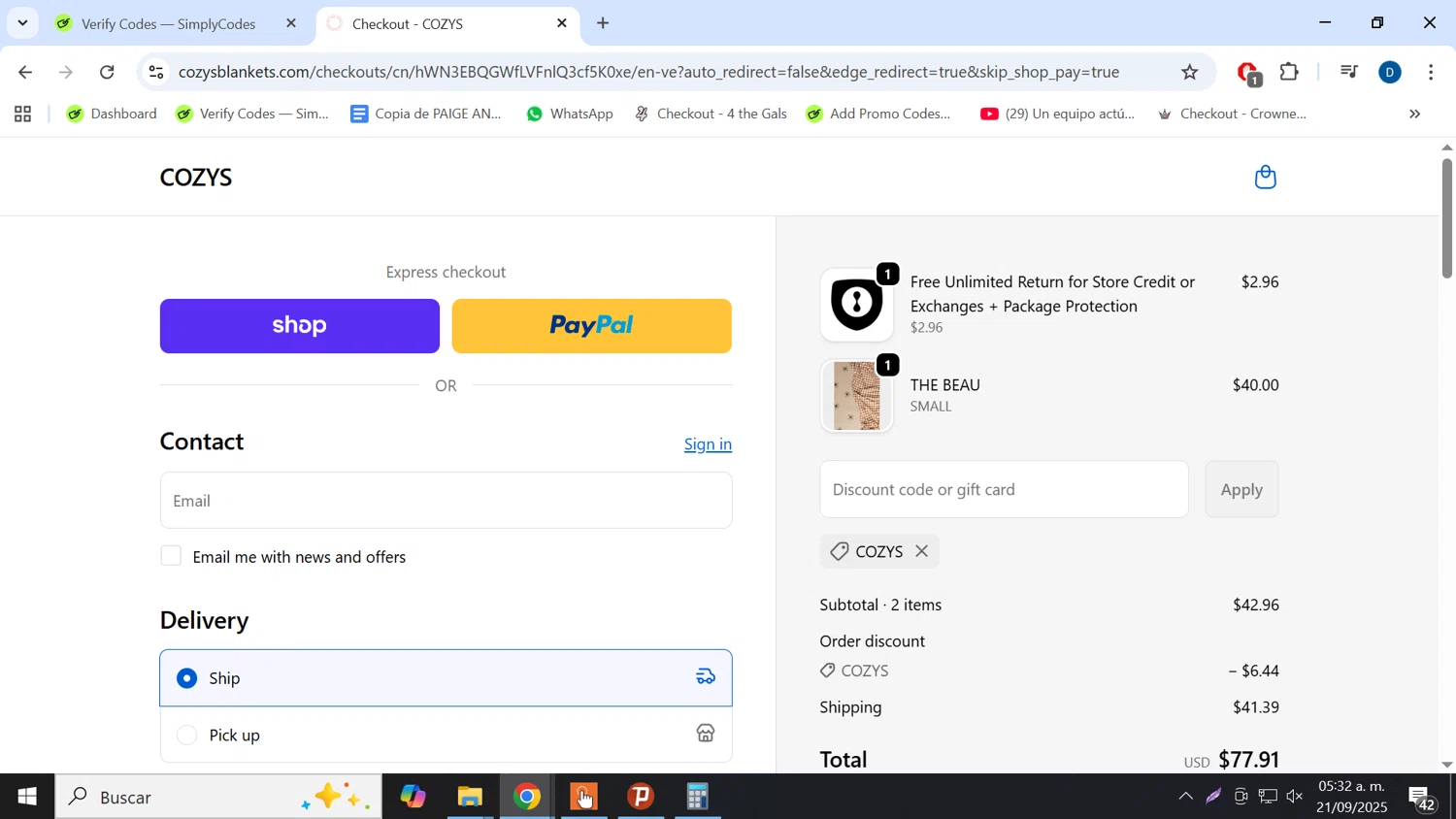Reload the checkout page
Screen dimensions: 1456x819
tap(108, 73)
